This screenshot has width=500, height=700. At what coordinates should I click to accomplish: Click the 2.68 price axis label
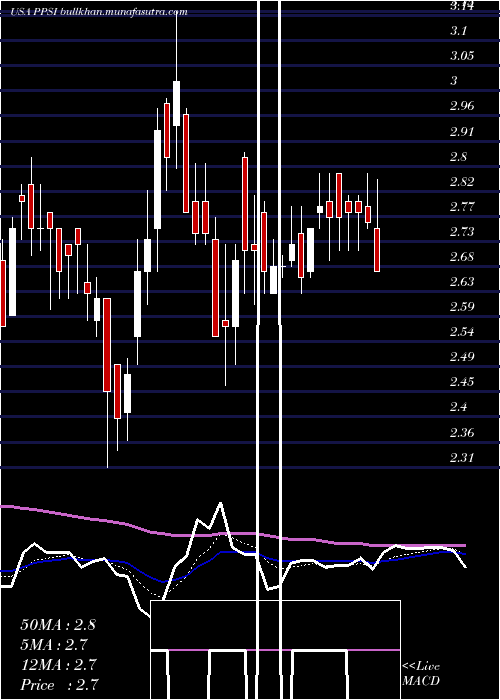click(x=462, y=257)
